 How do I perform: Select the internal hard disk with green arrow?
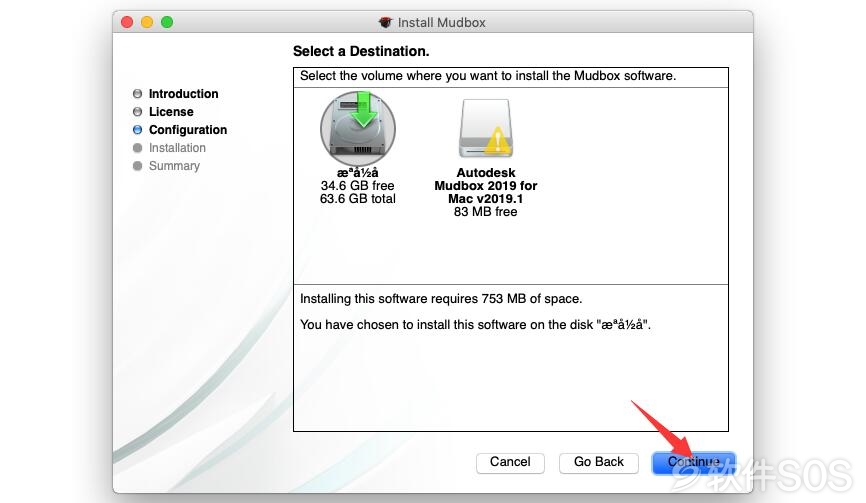(x=358, y=128)
